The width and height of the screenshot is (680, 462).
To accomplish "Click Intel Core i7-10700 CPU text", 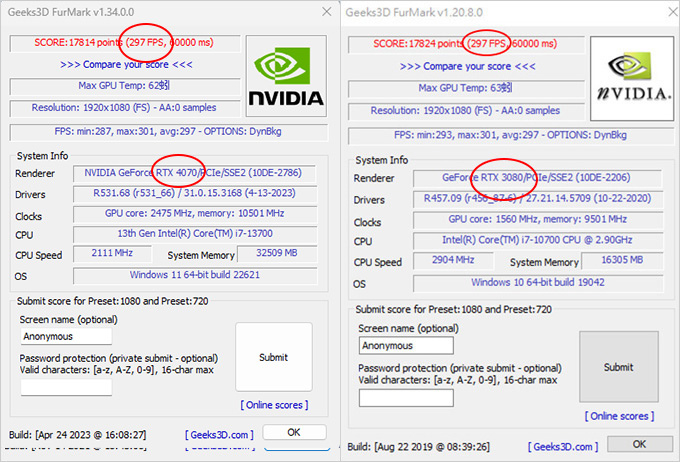I will pos(537,240).
